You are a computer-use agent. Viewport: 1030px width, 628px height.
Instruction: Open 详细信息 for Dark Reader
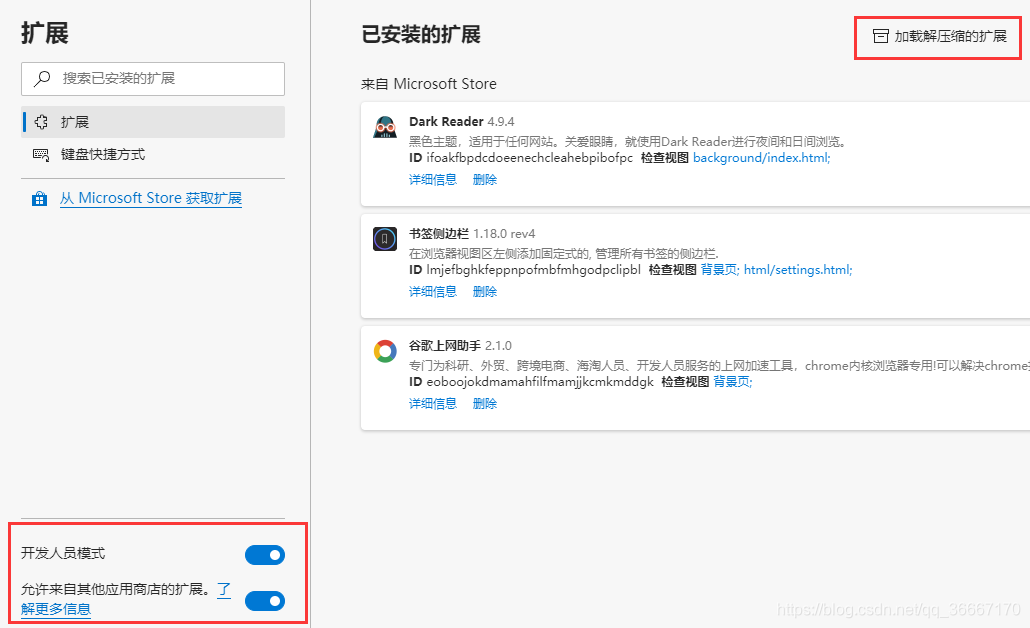tap(433, 179)
